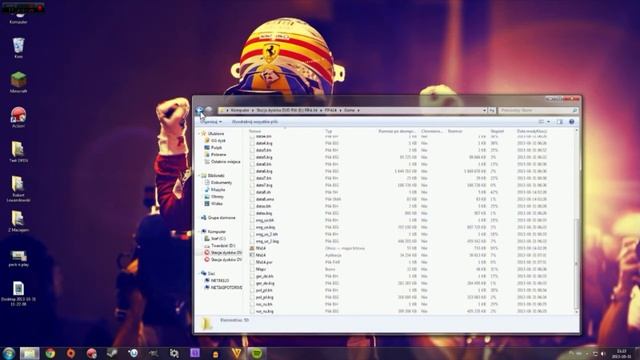This screenshot has width=640, height=360.
Task: Open the Organizuj dropdown menu
Action: 211,122
